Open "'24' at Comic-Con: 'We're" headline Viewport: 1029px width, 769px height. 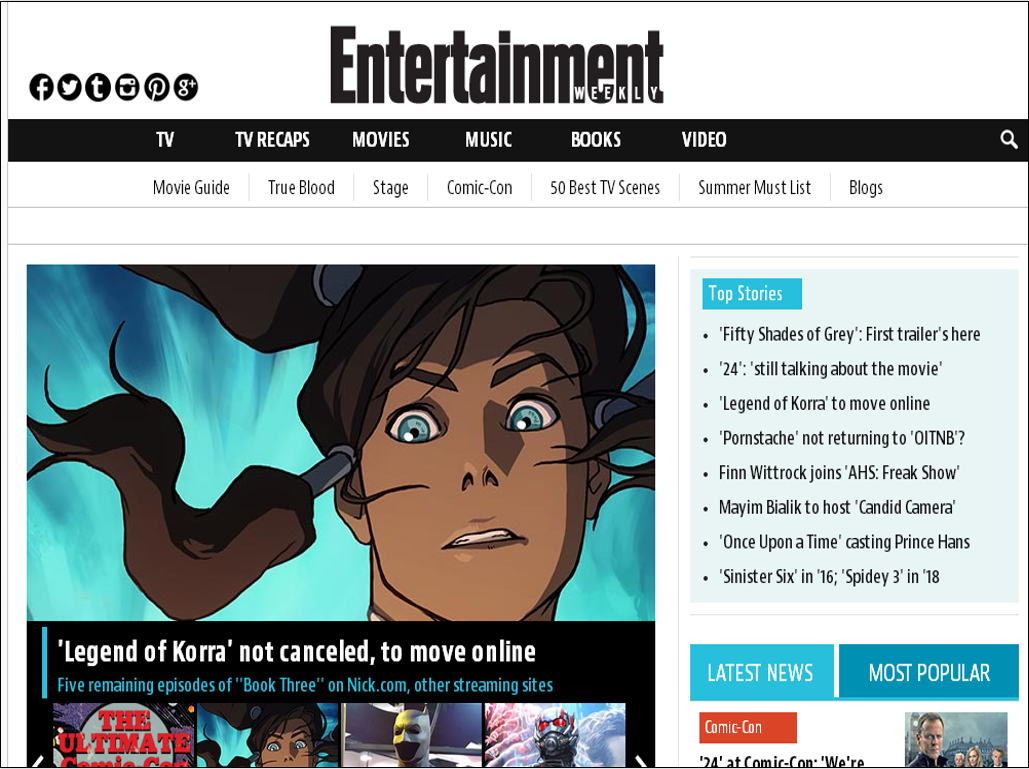click(782, 761)
